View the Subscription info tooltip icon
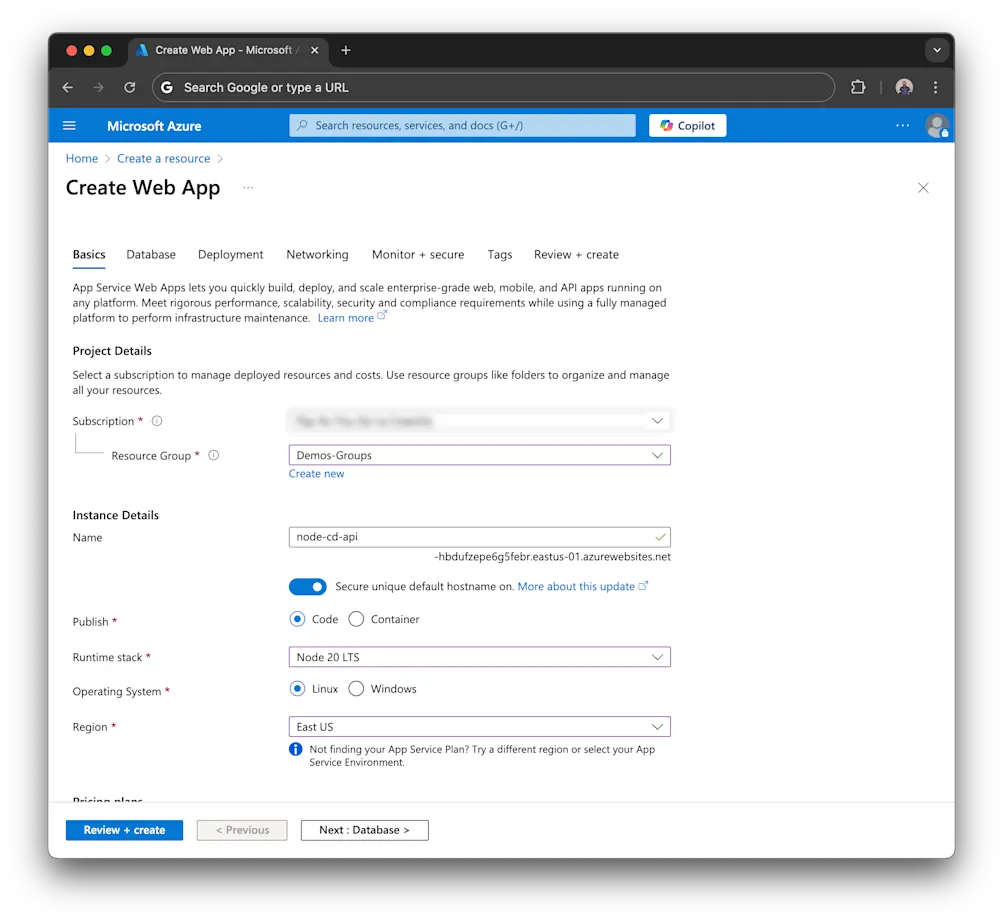This screenshot has height=922, width=1003. 157,421
